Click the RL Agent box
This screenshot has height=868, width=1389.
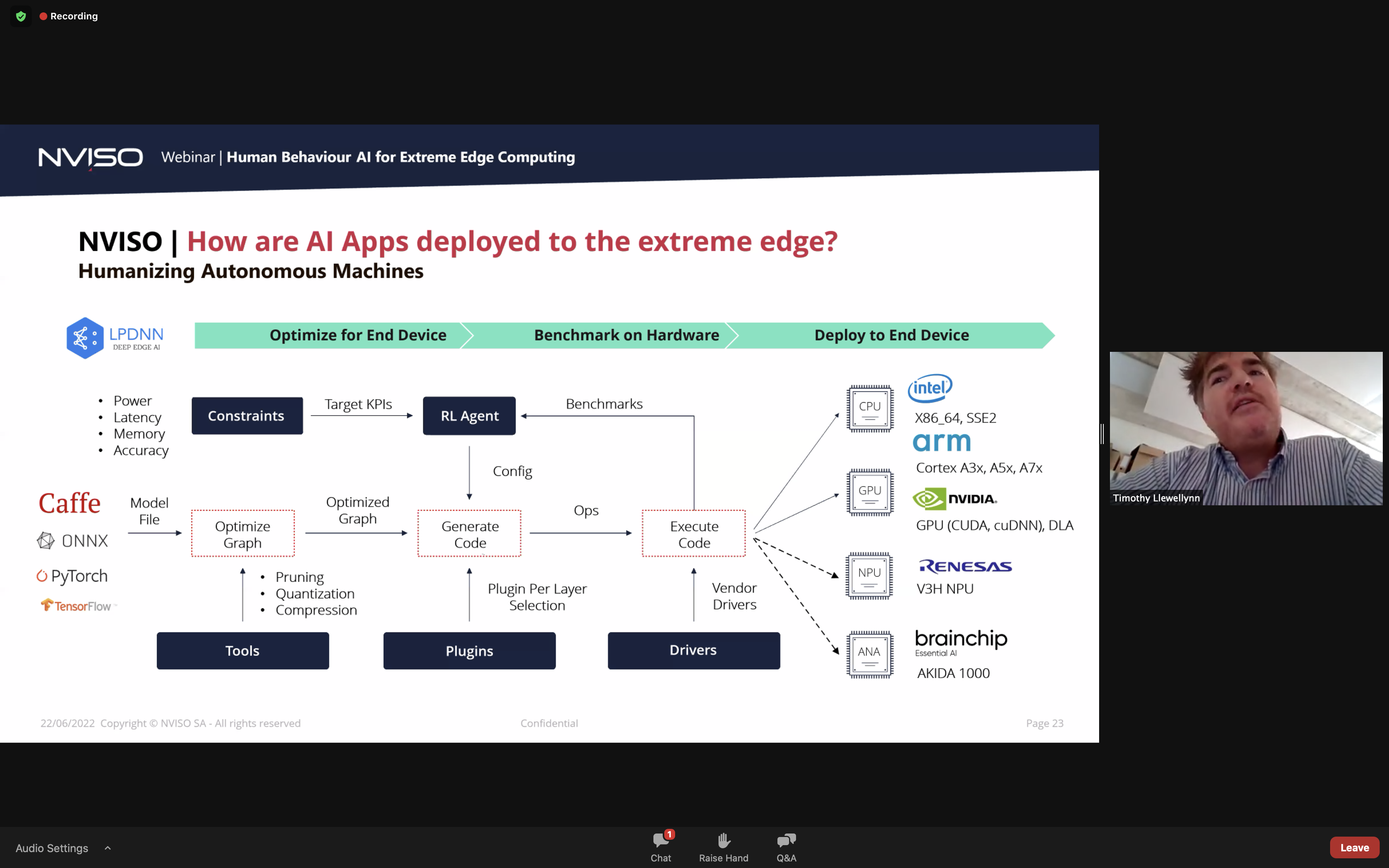(469, 416)
